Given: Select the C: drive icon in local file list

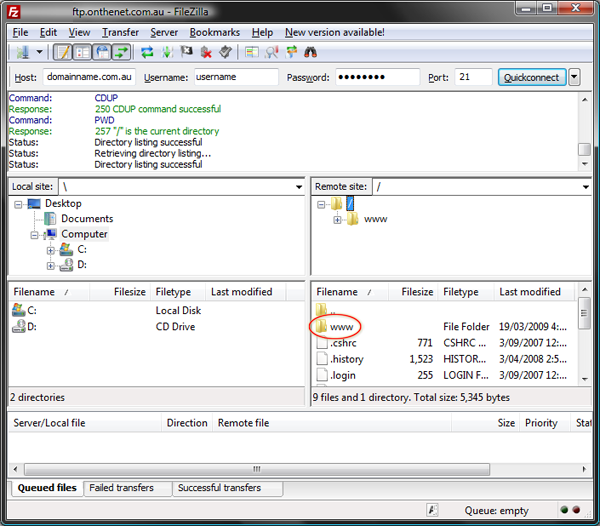Looking at the screenshot, I should [x=18, y=310].
